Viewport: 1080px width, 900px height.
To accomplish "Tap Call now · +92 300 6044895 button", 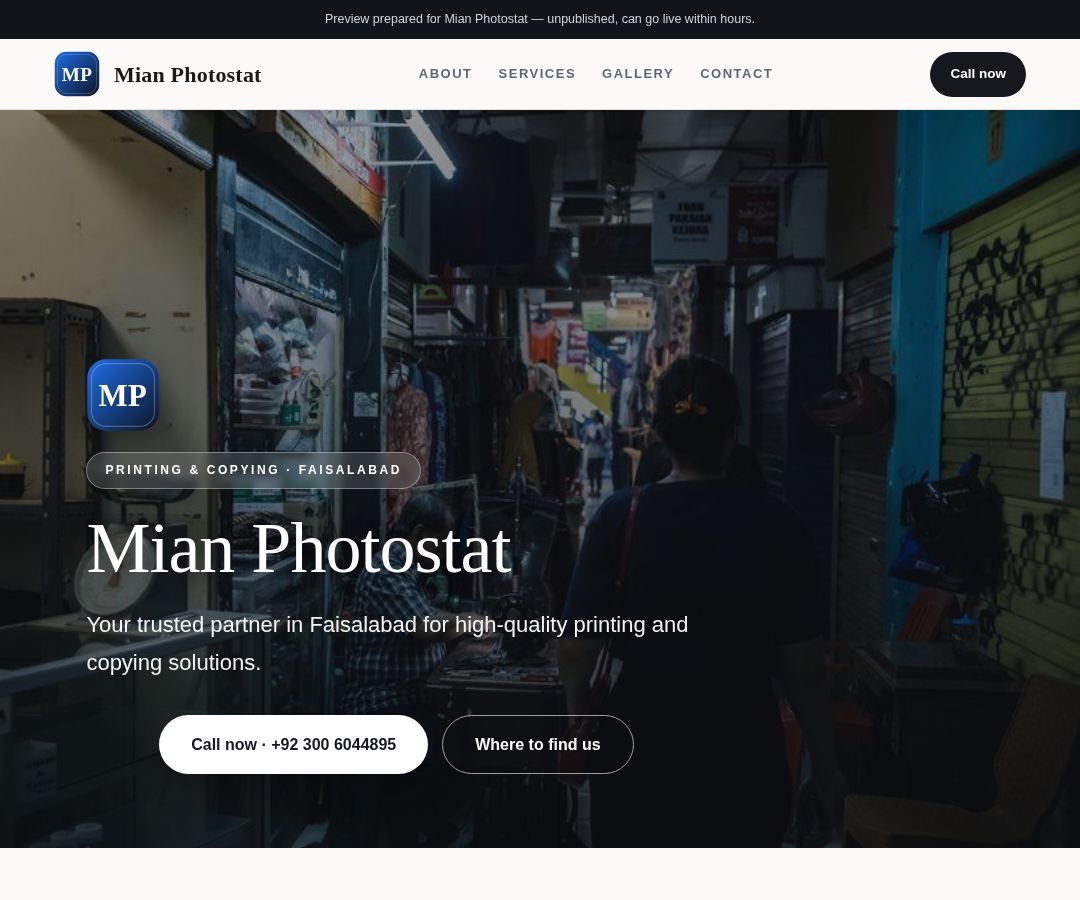I will (293, 744).
